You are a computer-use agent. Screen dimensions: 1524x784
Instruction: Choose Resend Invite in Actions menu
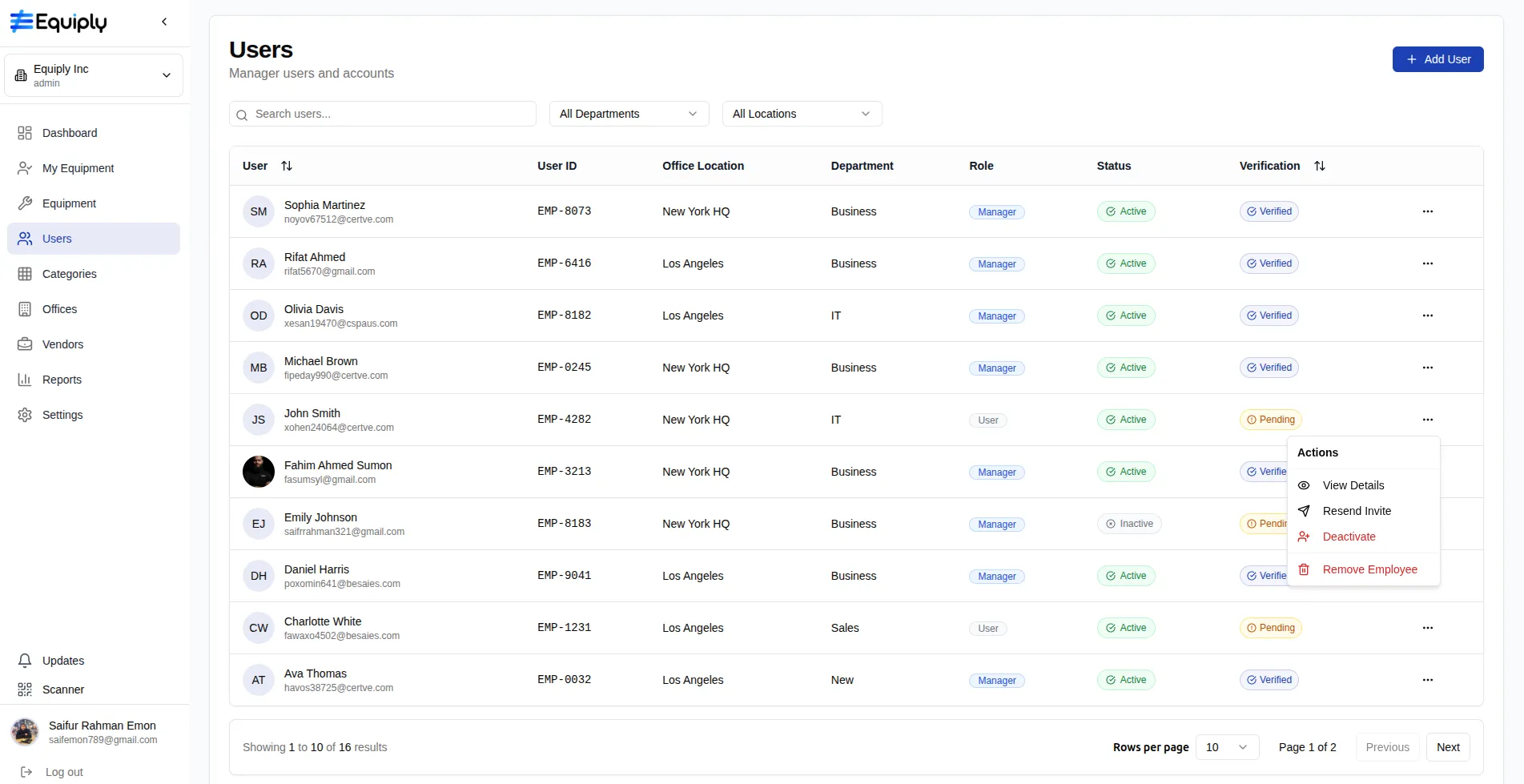1357,511
